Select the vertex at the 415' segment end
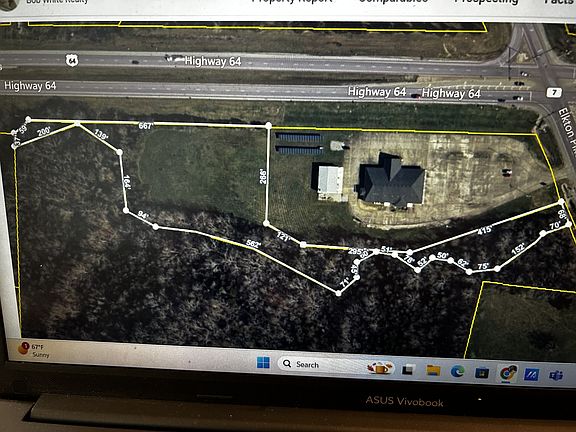Image resolution: width=576 pixels, height=432 pixels. point(561,202)
